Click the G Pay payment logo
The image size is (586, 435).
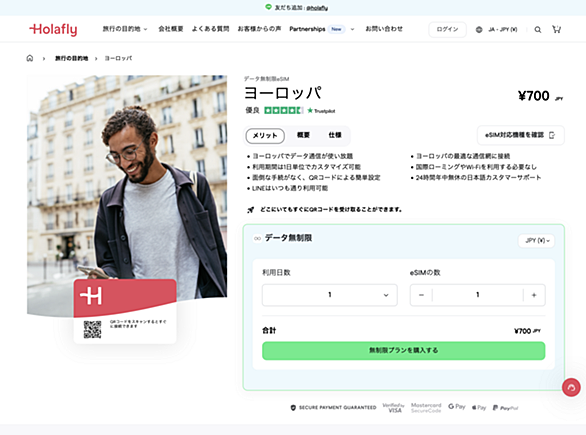click(457, 407)
